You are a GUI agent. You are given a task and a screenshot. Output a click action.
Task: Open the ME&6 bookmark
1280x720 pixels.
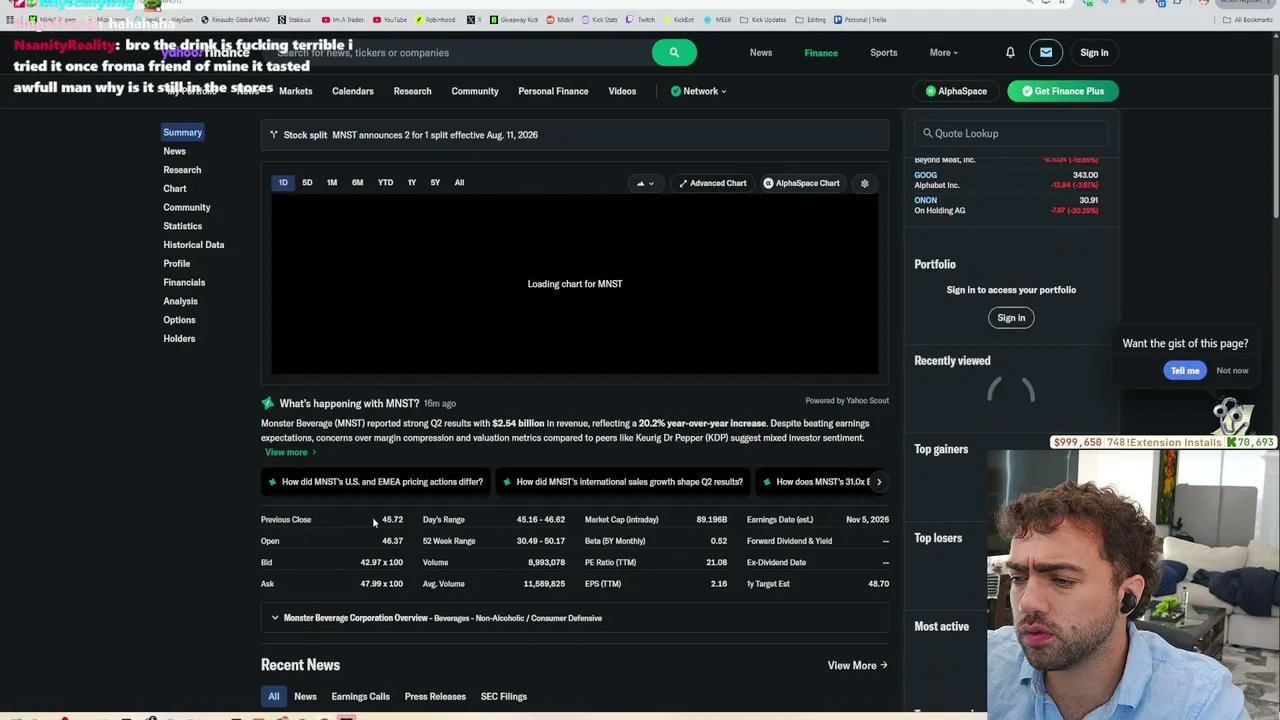[x=719, y=20]
